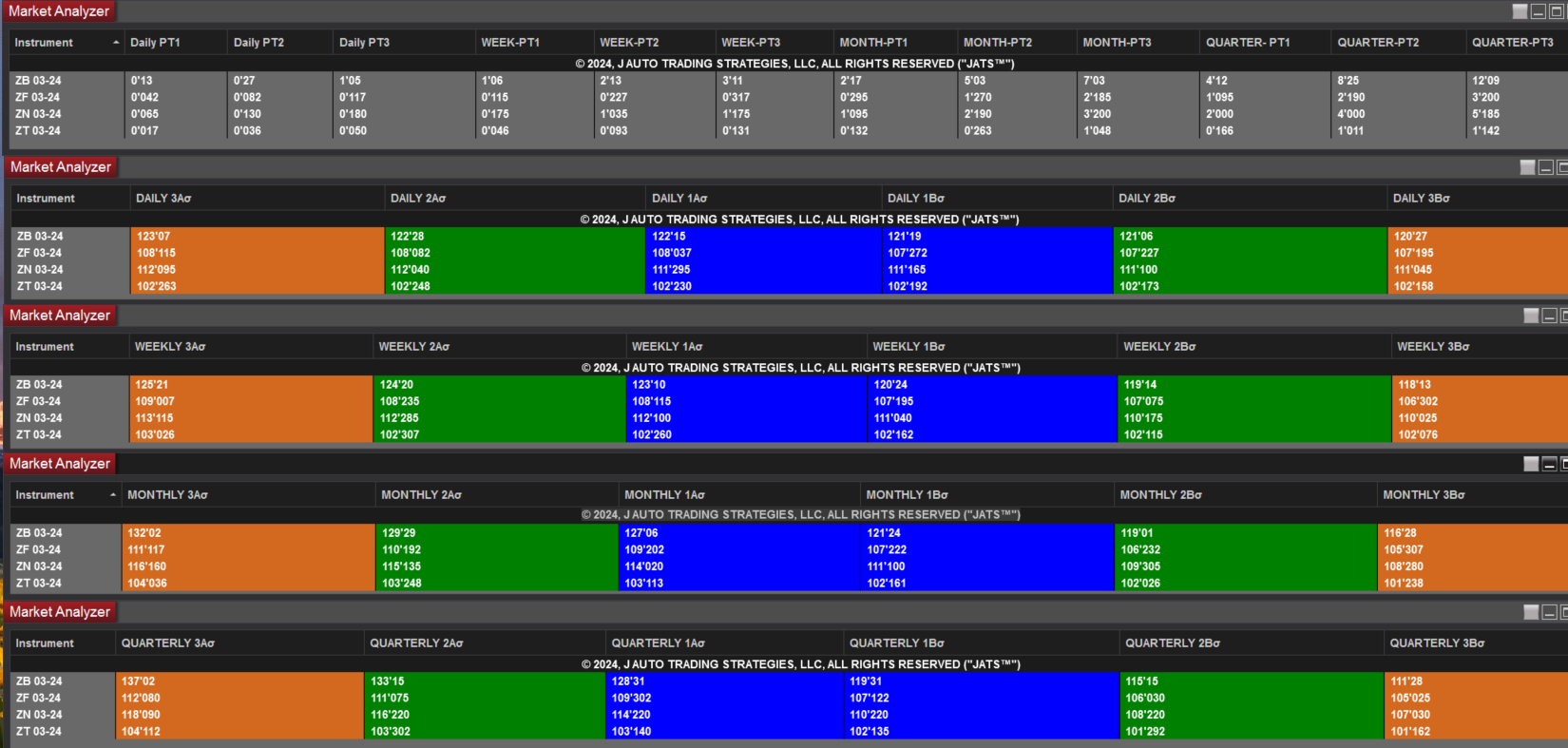1568x748 pixels.
Task: Minimize the Daily PT1 Market Analyzer window
Action: [x=1539, y=11]
